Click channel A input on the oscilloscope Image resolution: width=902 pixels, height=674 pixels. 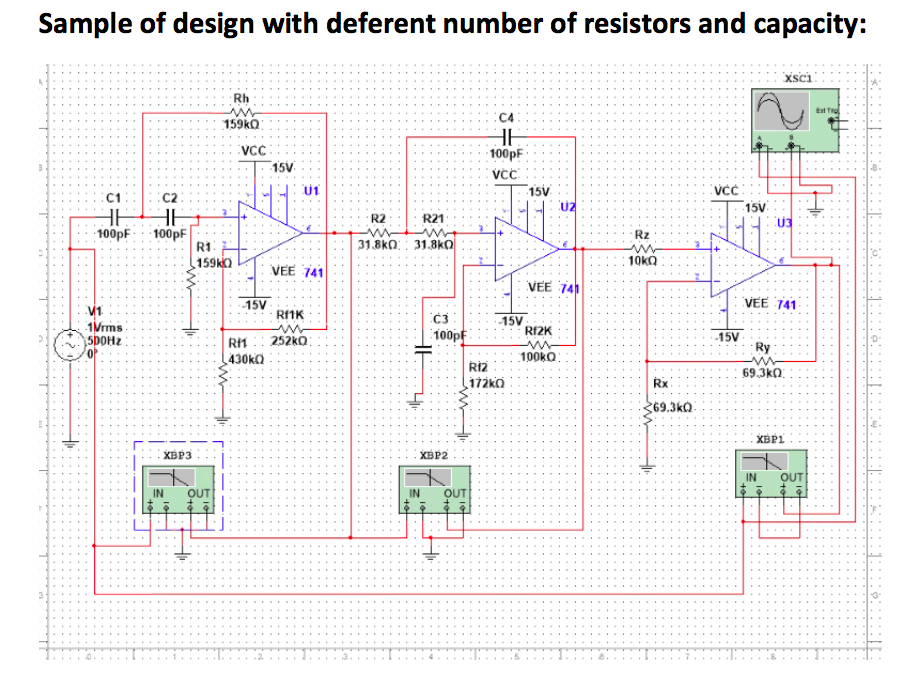(759, 145)
